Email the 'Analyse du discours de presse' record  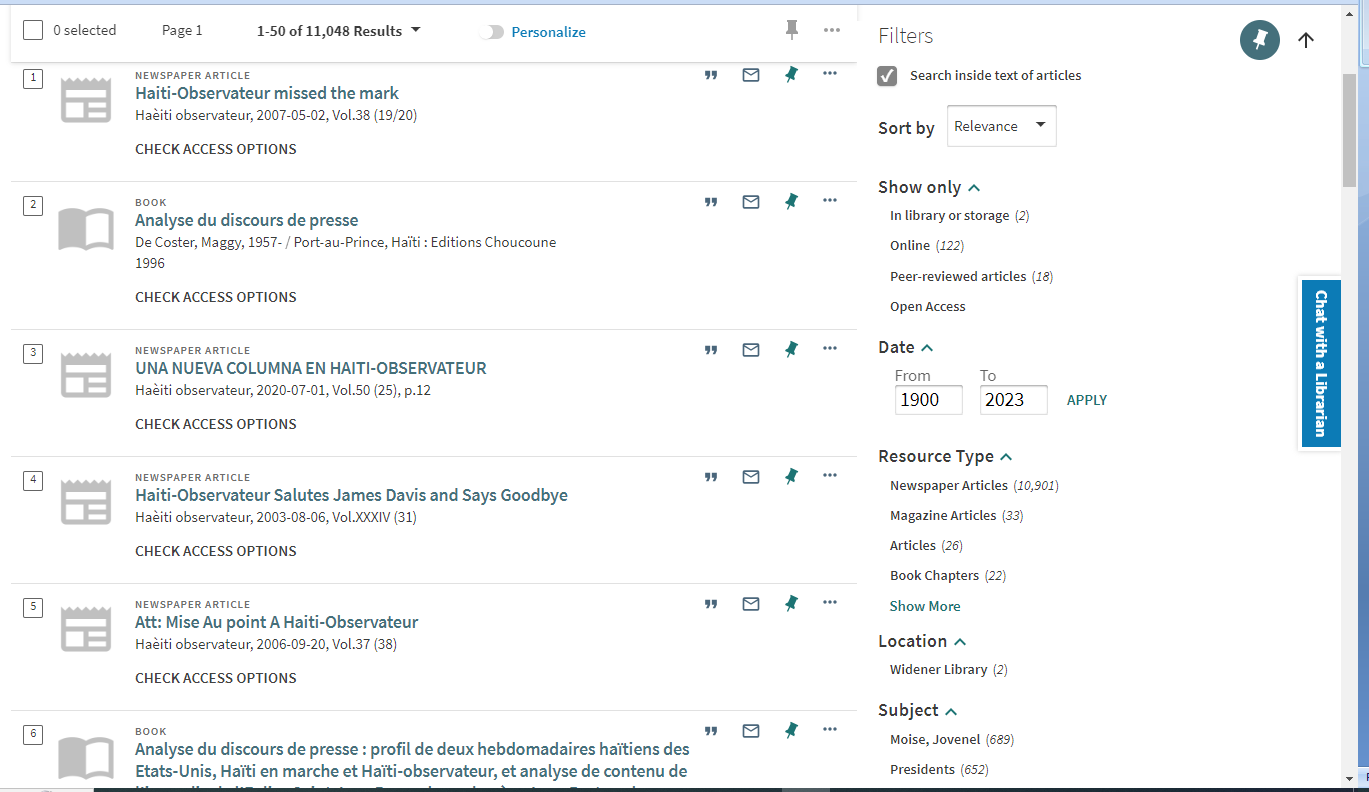[751, 202]
